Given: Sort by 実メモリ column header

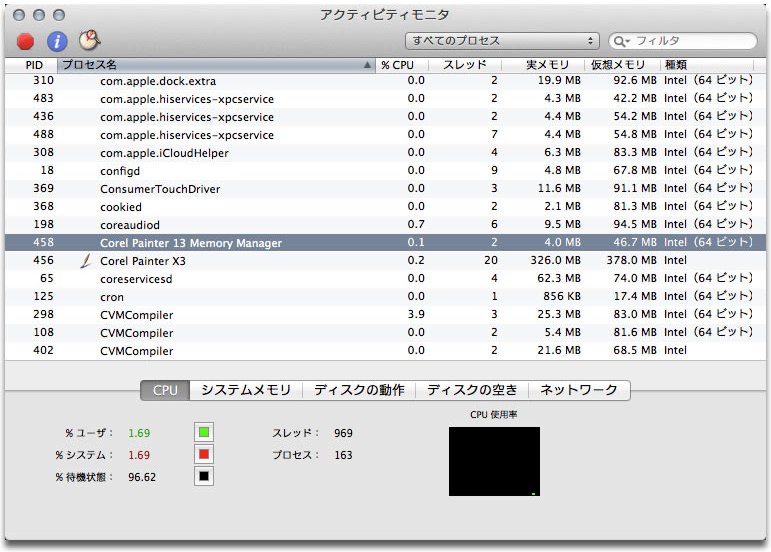Looking at the screenshot, I should click(x=543, y=65).
